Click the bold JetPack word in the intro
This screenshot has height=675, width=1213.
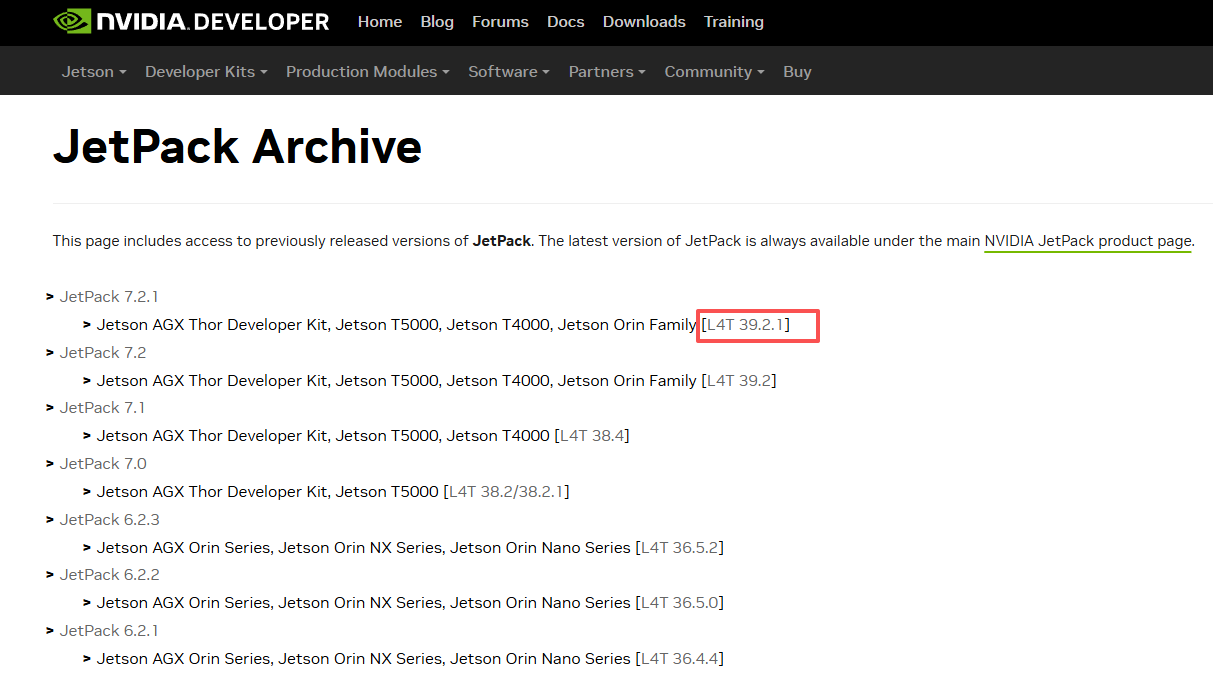pyautogui.click(x=502, y=241)
